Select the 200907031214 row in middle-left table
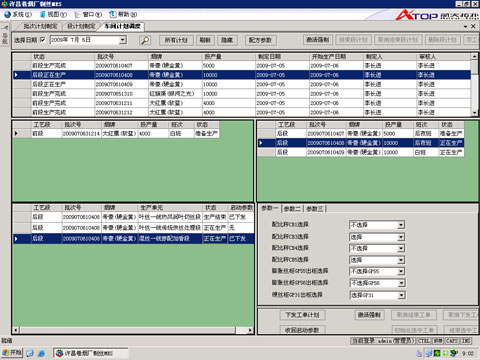Viewport: 480px width, 360px height. coord(116,133)
